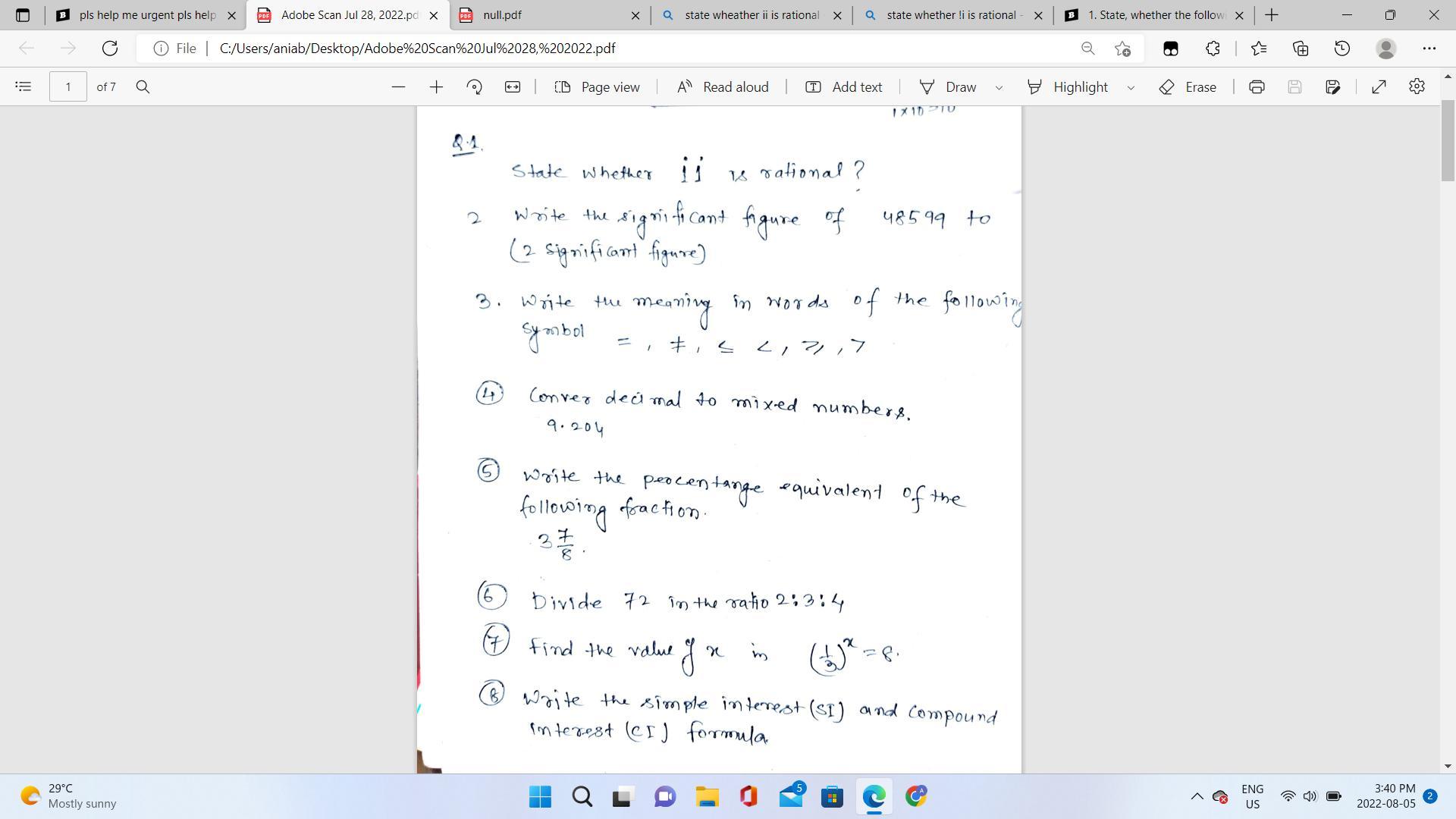Zoom out the PDF with minus
This screenshot has width=1456, height=819.
coord(398,86)
